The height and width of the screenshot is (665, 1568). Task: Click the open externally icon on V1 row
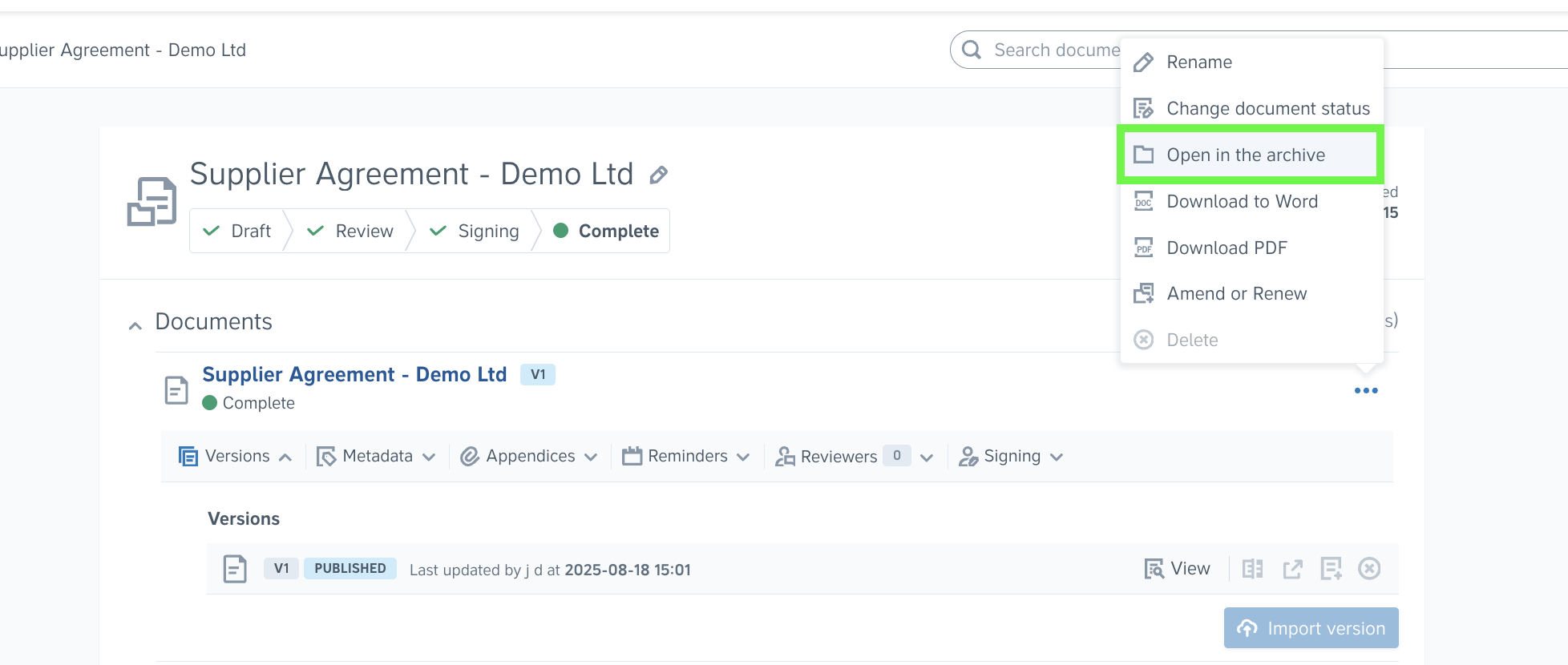point(1292,569)
